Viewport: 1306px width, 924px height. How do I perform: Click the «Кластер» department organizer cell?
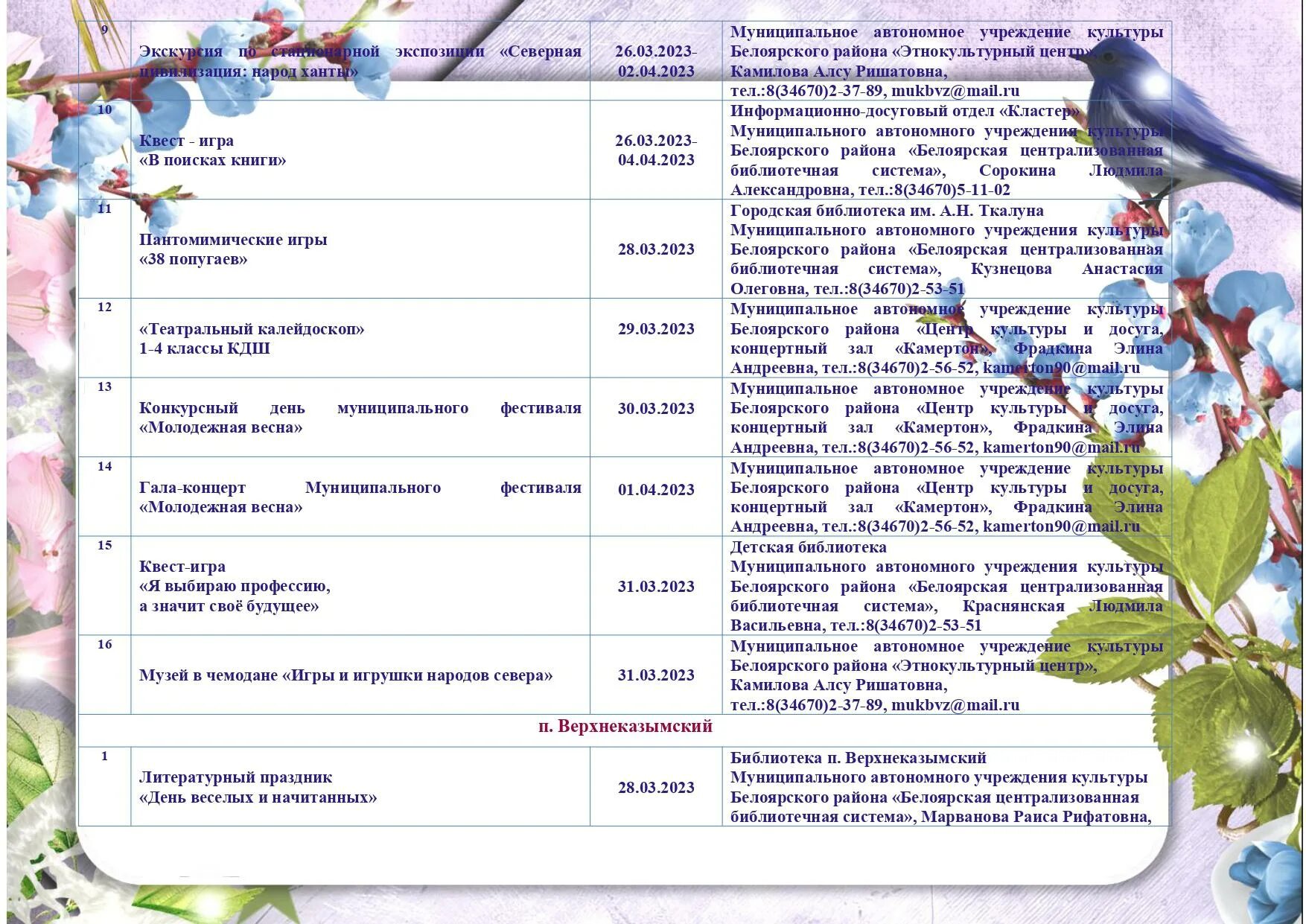946,150
